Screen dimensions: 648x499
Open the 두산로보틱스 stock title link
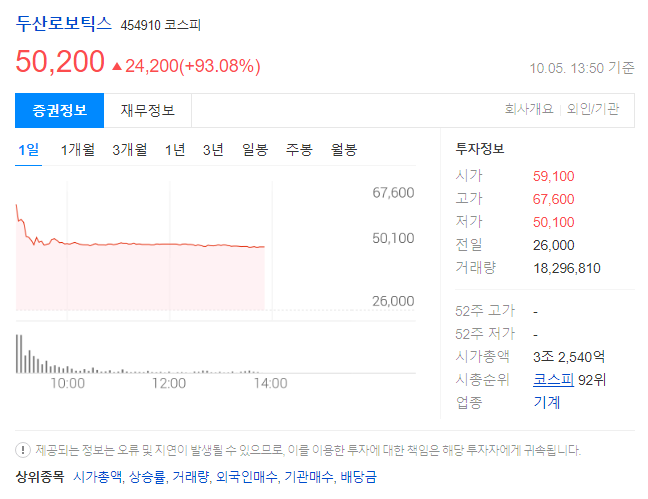(x=64, y=24)
